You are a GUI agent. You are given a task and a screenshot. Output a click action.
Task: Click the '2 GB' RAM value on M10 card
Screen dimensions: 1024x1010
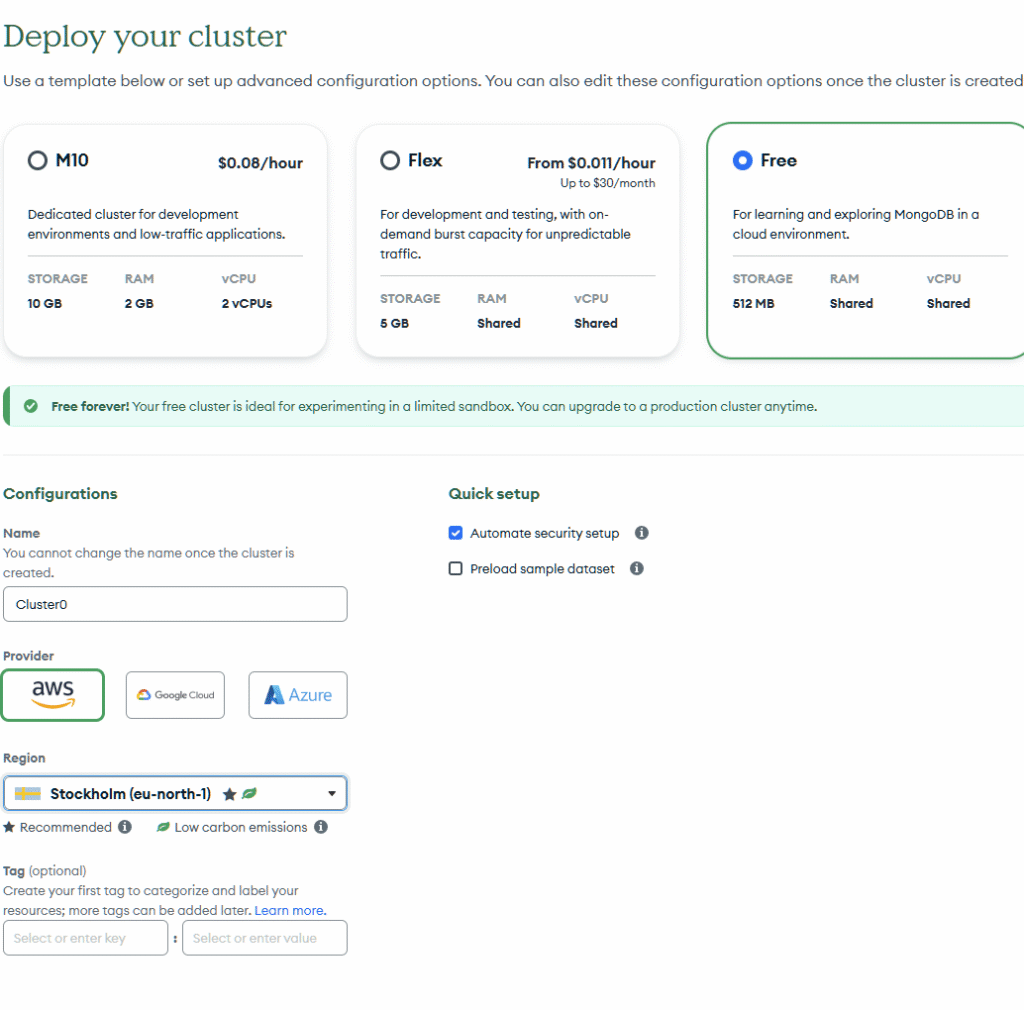[x=139, y=304]
